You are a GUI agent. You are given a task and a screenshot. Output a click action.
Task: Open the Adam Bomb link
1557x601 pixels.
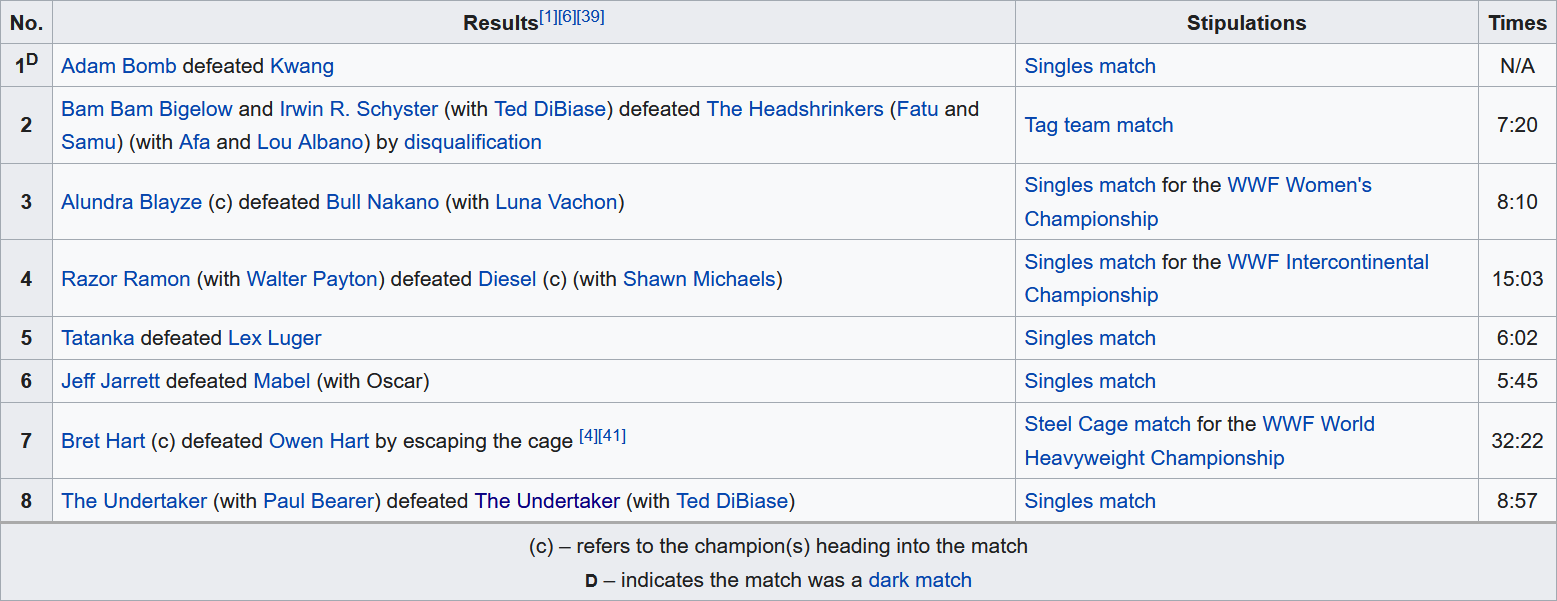tap(118, 66)
